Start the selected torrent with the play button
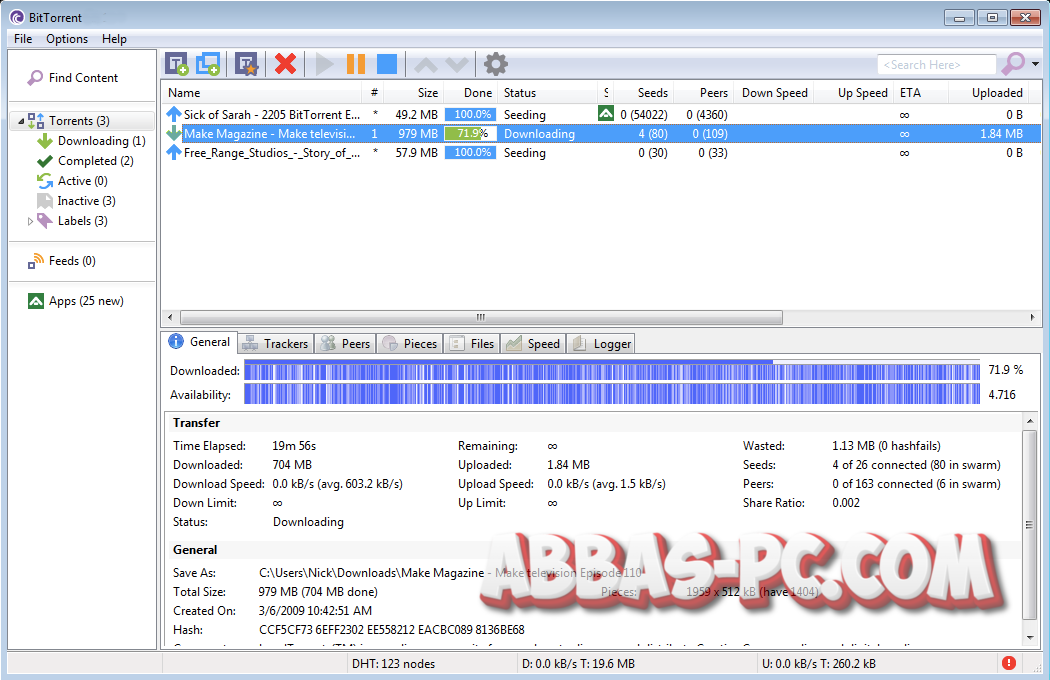The image size is (1050, 680). coord(324,63)
